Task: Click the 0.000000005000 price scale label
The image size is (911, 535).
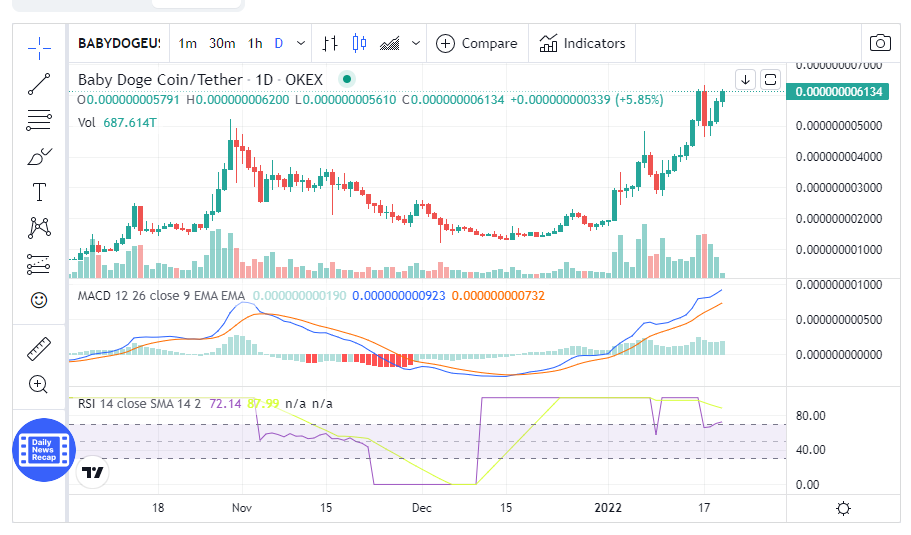Action: 839,125
